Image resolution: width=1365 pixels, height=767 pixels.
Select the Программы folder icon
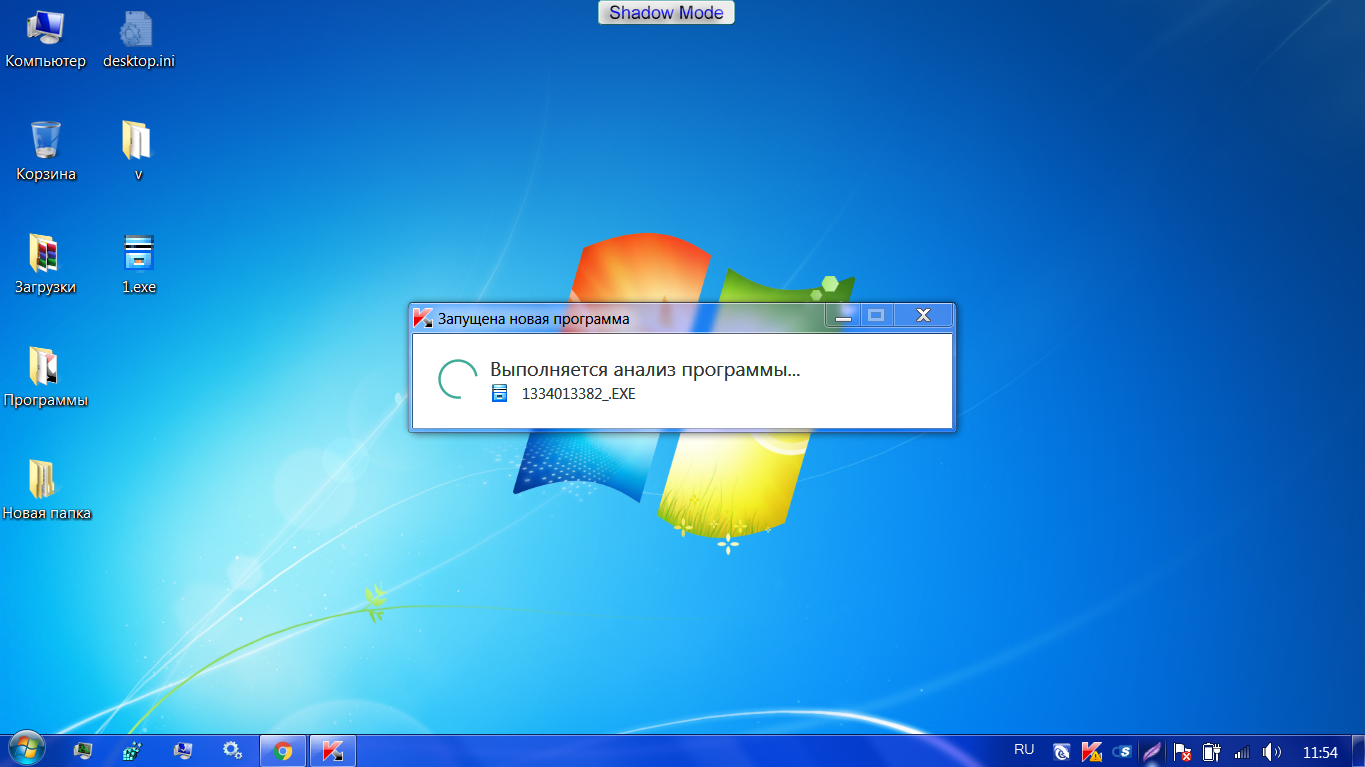click(46, 378)
